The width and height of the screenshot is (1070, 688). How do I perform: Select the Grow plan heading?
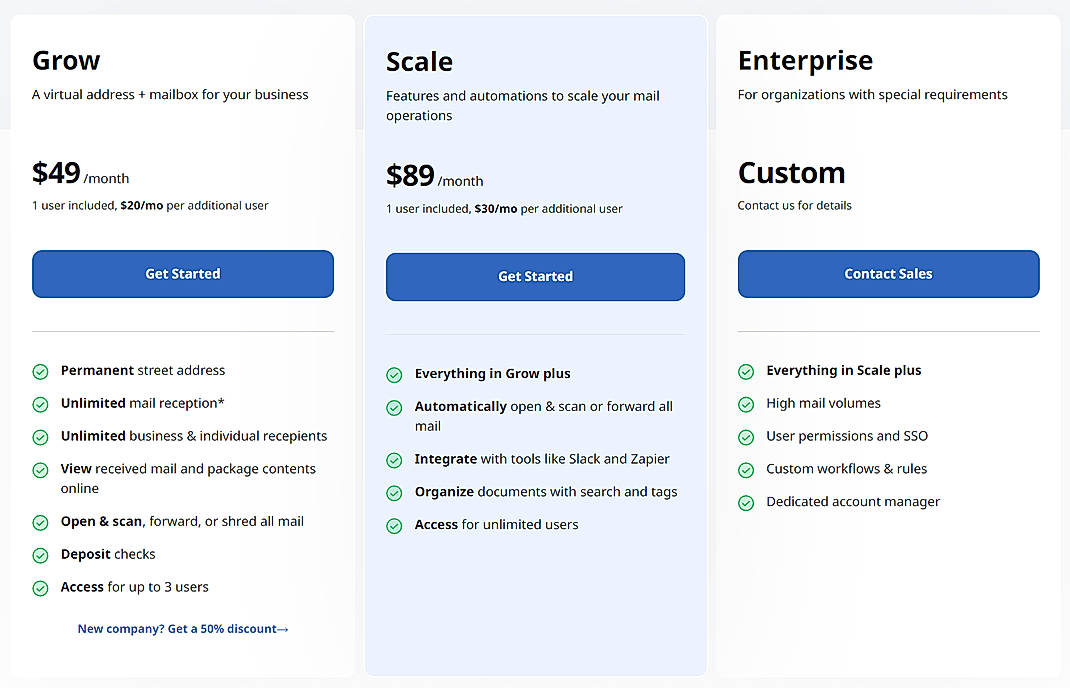coord(66,60)
